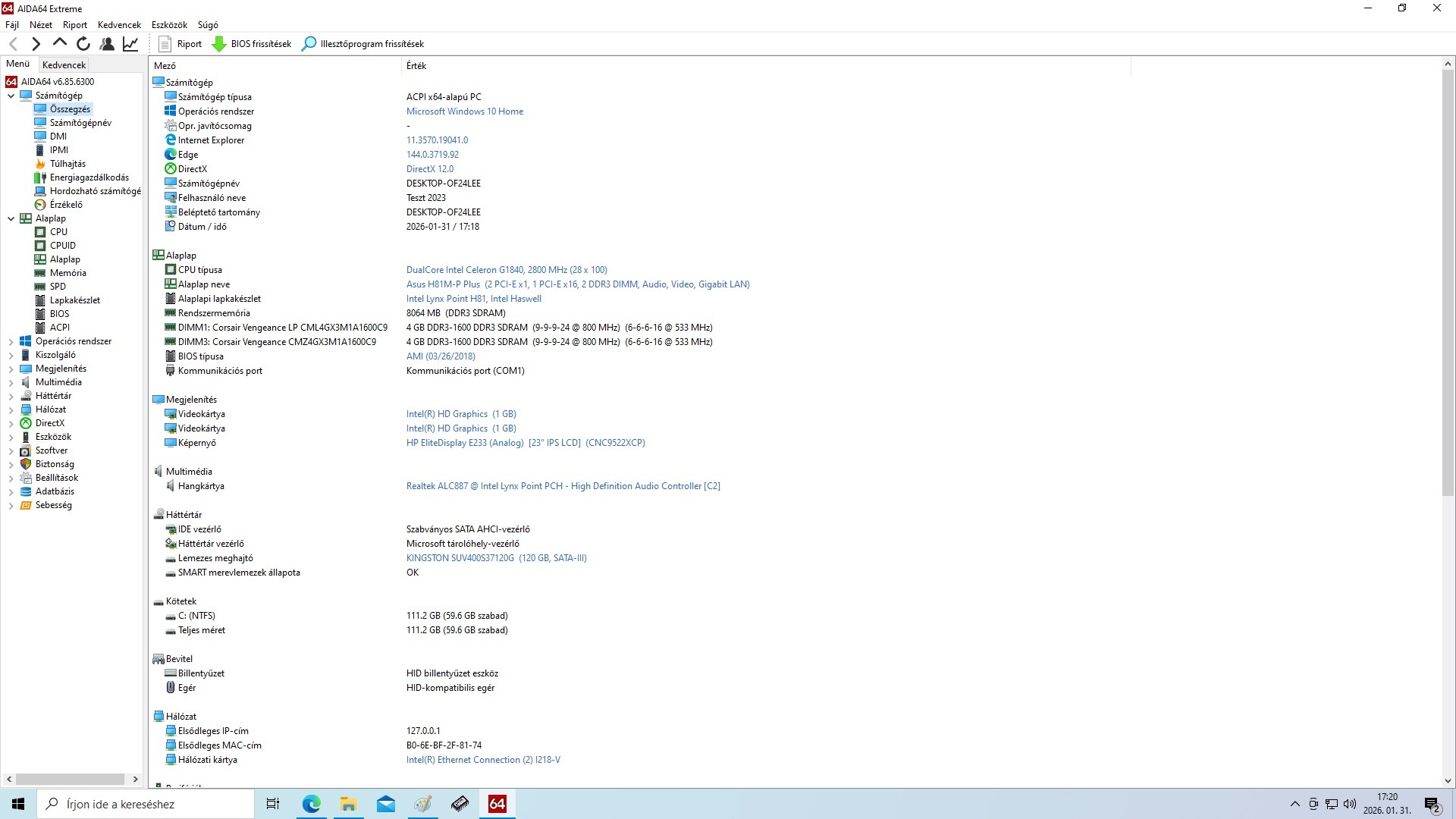This screenshot has height=819, width=1456.
Task: Open Microsoft Edge from taskbar
Action: (x=312, y=804)
